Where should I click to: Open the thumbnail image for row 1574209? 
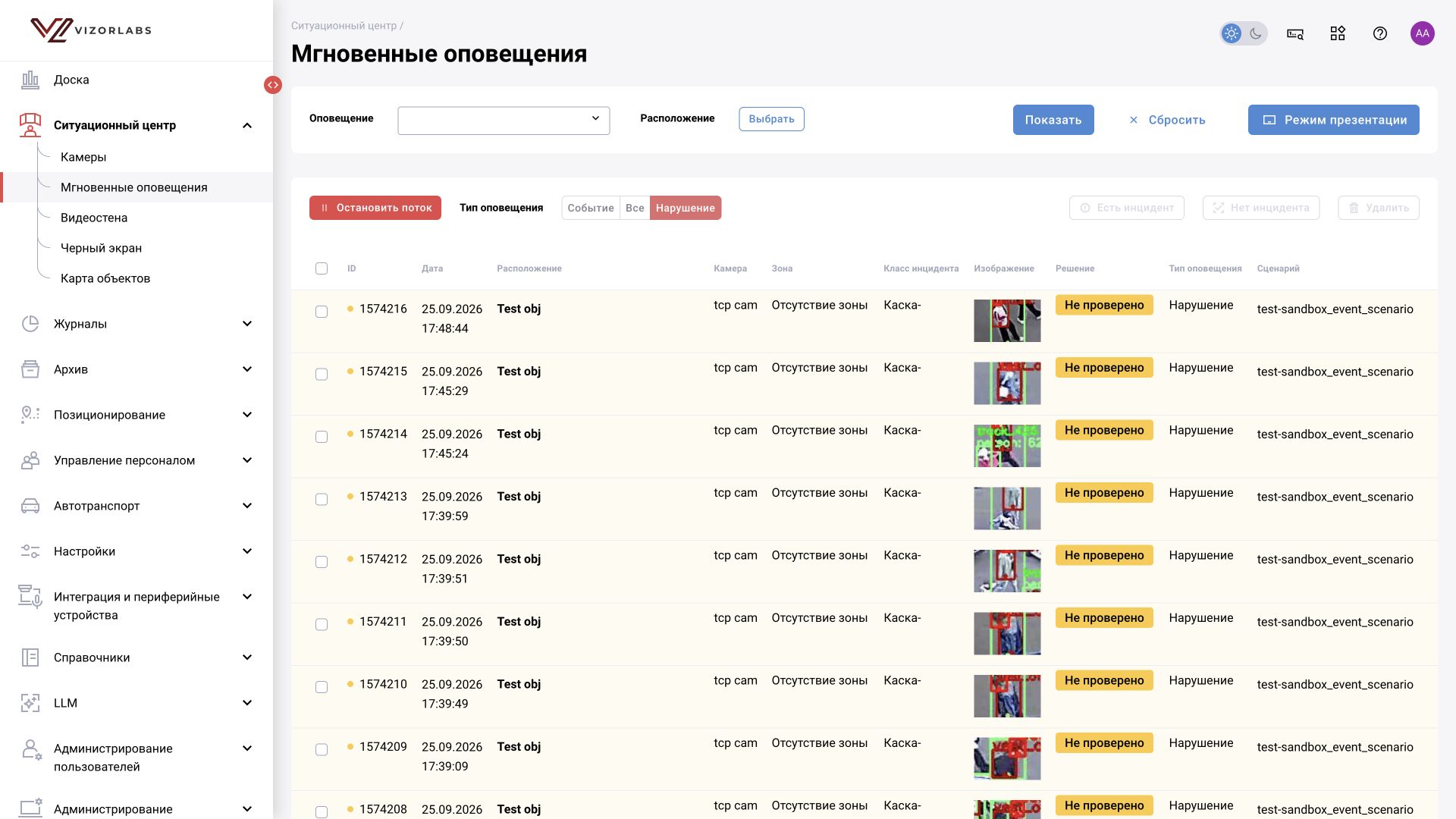click(1007, 758)
